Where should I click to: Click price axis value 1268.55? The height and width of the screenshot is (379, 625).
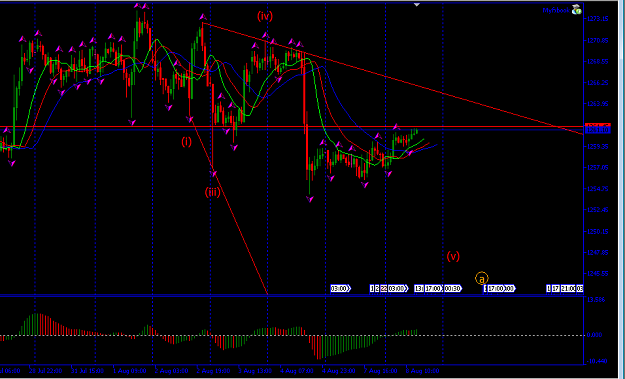(597, 61)
